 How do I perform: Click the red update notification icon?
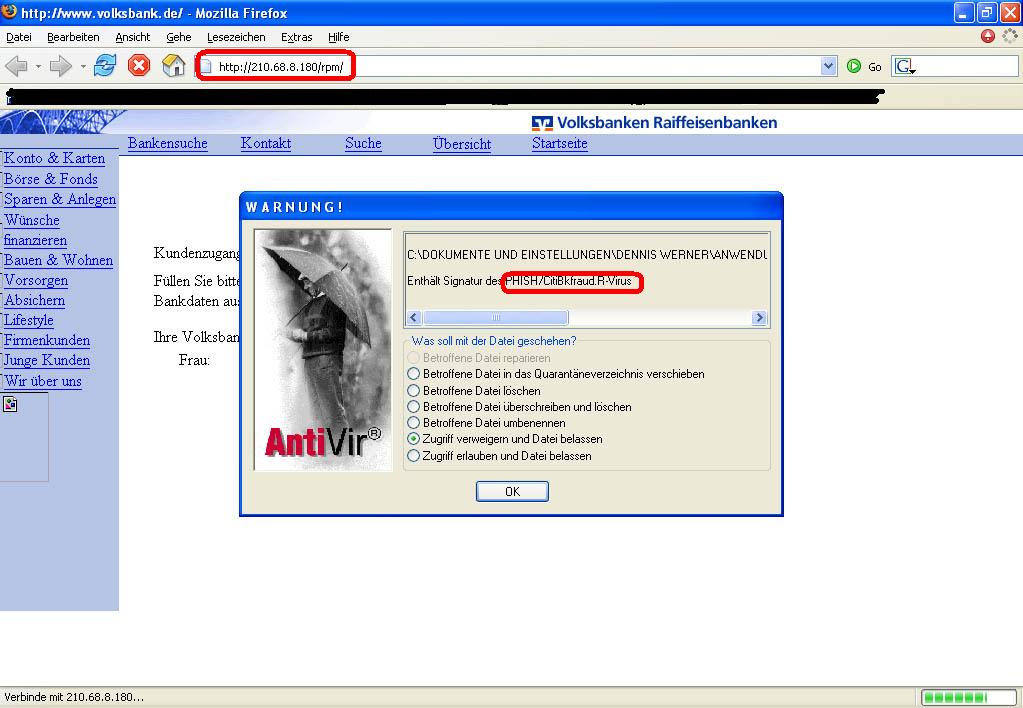coord(988,37)
